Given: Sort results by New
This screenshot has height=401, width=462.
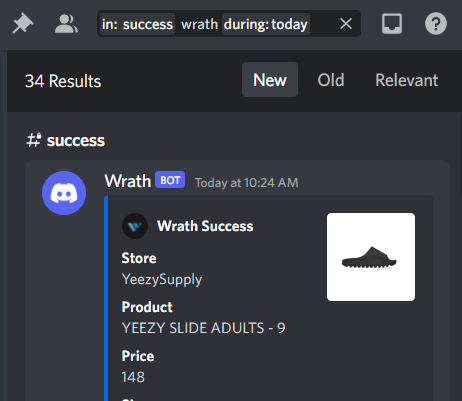Looking at the screenshot, I should (270, 80).
